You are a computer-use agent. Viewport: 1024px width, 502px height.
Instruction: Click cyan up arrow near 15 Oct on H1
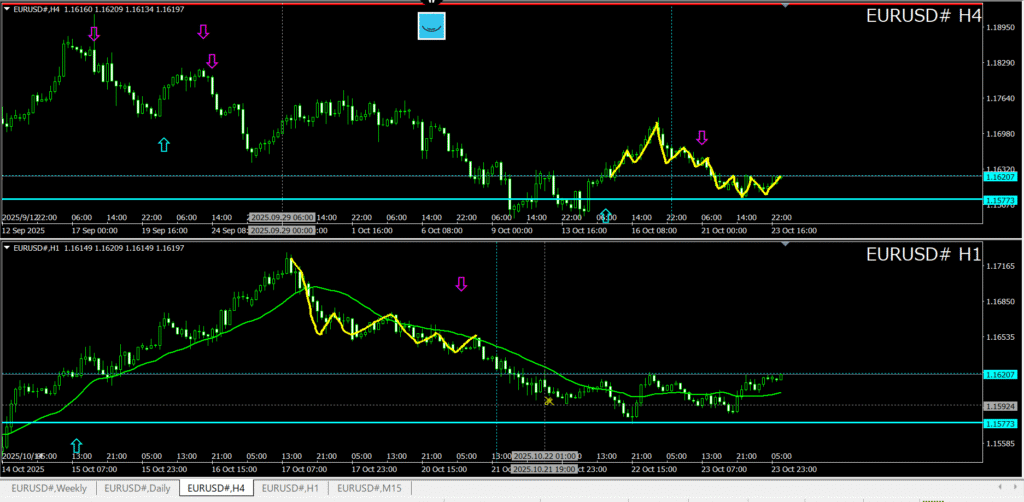(x=76, y=445)
